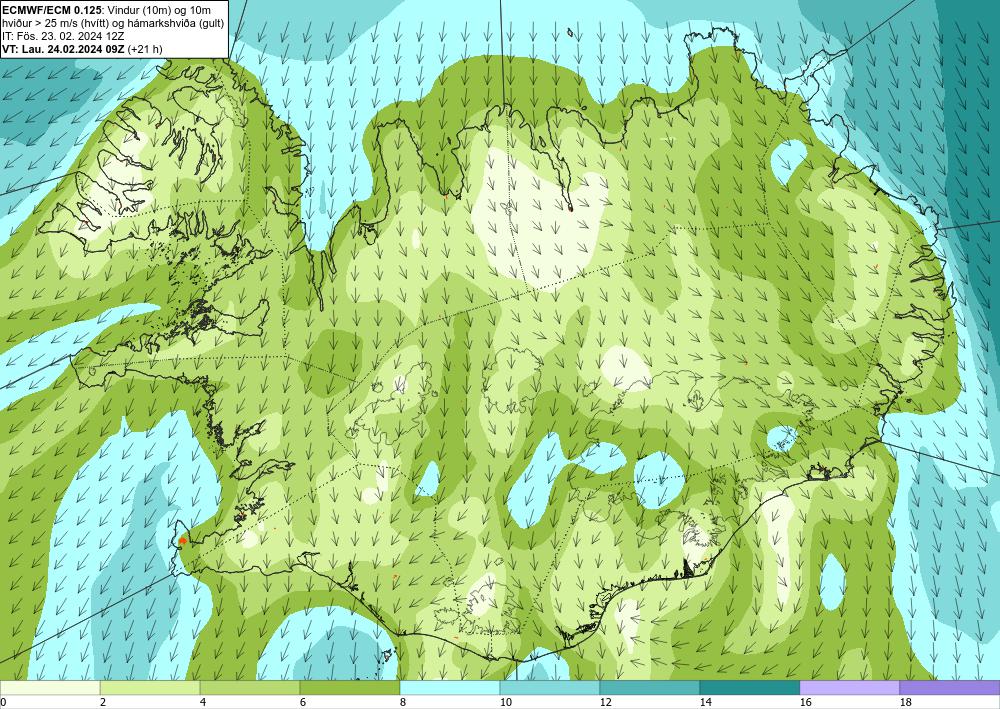Click the medium teal 12–14 m/s legend swatch
Screen dimensions: 1000x709
point(649,688)
